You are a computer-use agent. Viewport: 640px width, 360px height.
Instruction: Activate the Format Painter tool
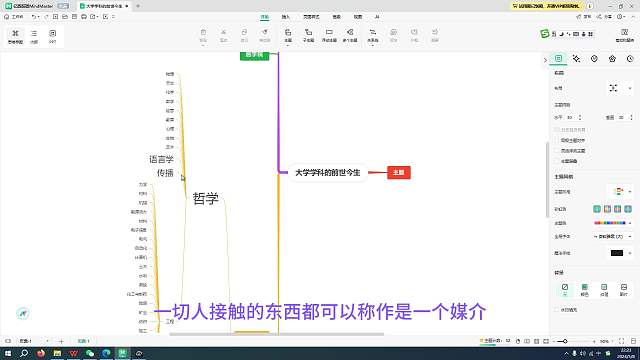pyautogui.click(x=265, y=36)
